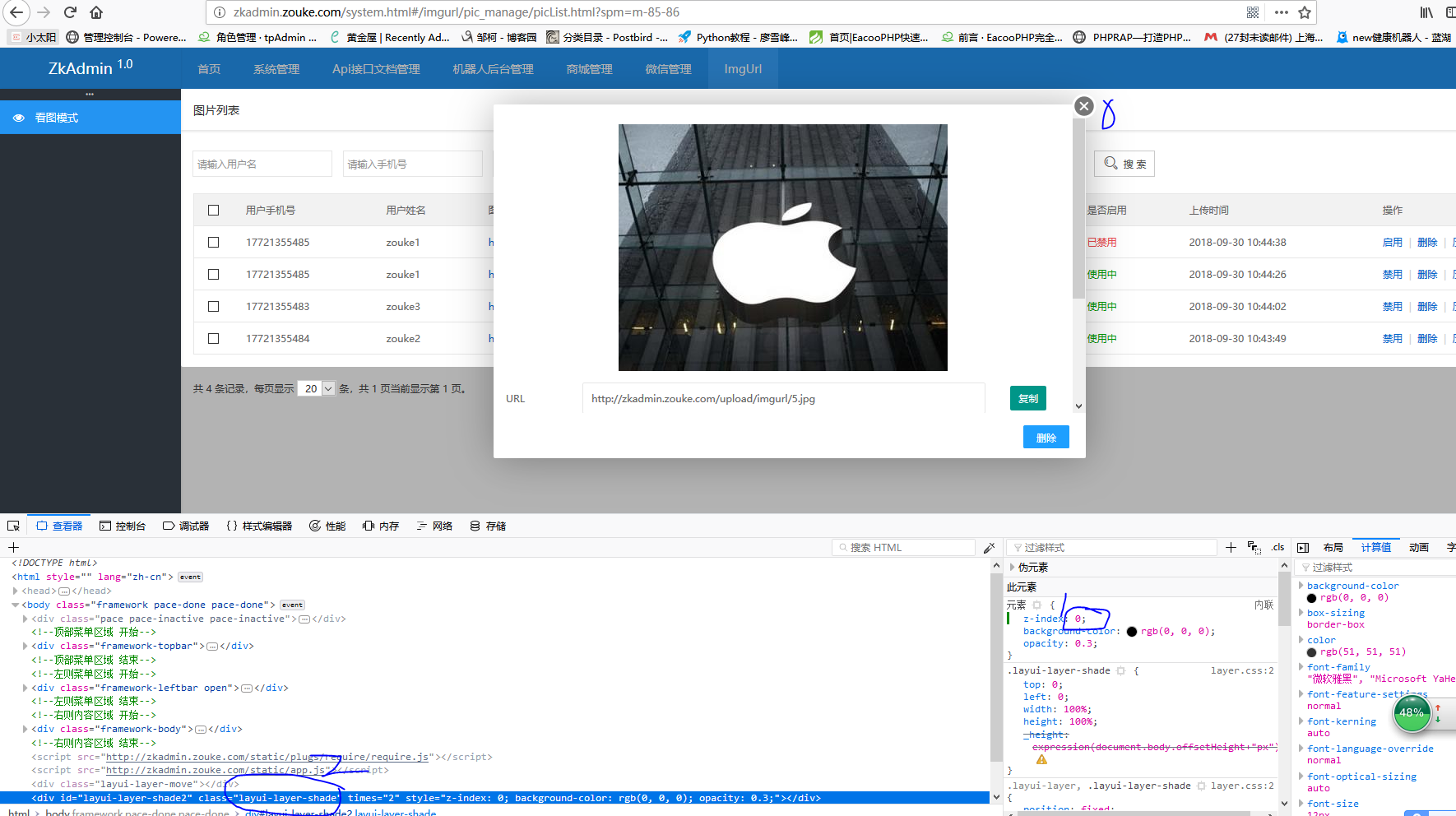1456x816 pixels.
Task: Focus the 请输入用户名 username input
Action: coord(262,164)
